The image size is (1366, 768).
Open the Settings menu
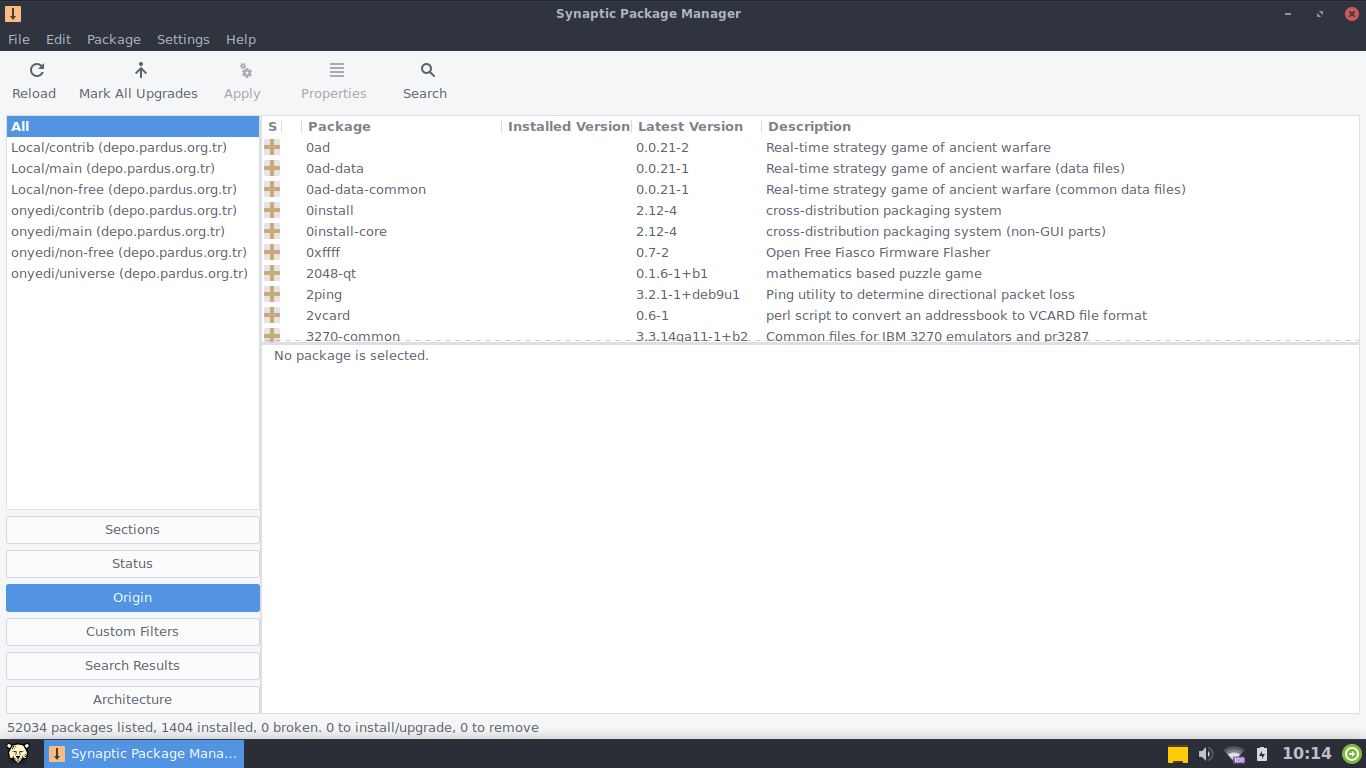[x=183, y=39]
